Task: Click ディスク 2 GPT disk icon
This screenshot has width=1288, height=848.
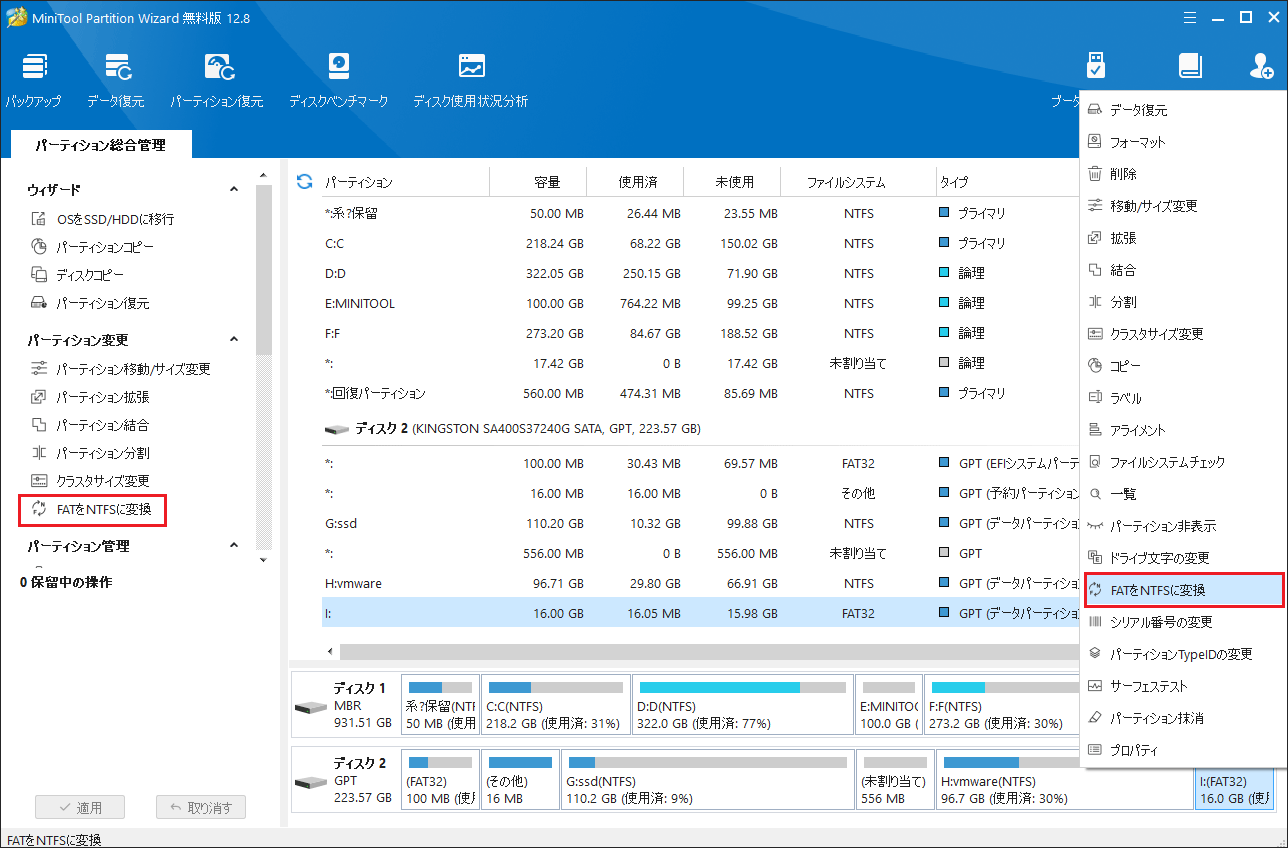Action: pyautogui.click(x=310, y=782)
